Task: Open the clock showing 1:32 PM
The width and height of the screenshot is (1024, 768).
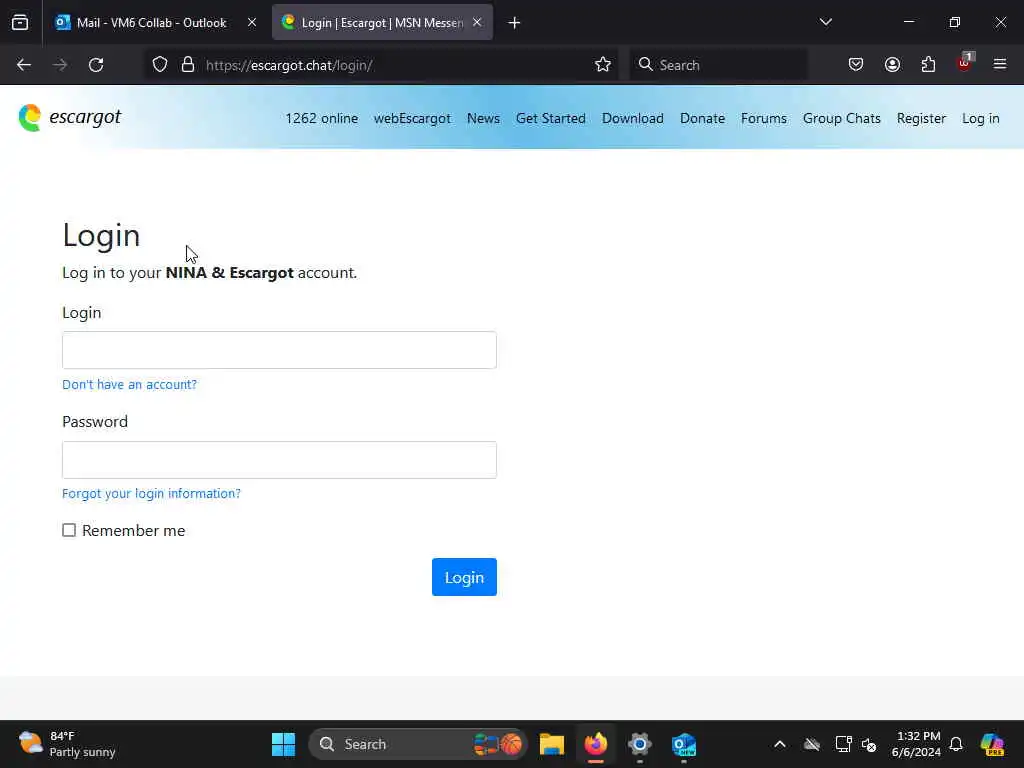Action: click(918, 744)
